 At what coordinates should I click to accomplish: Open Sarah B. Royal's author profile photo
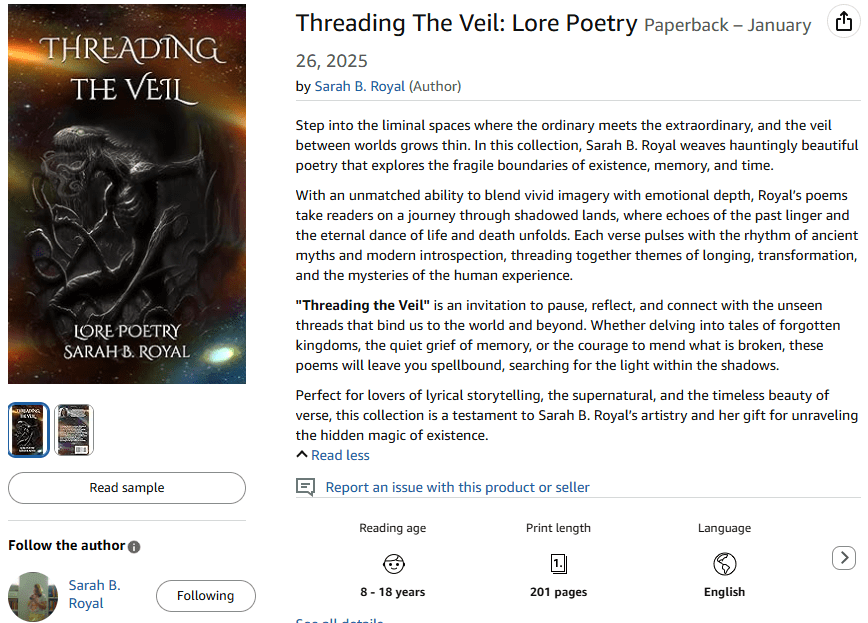(32, 596)
